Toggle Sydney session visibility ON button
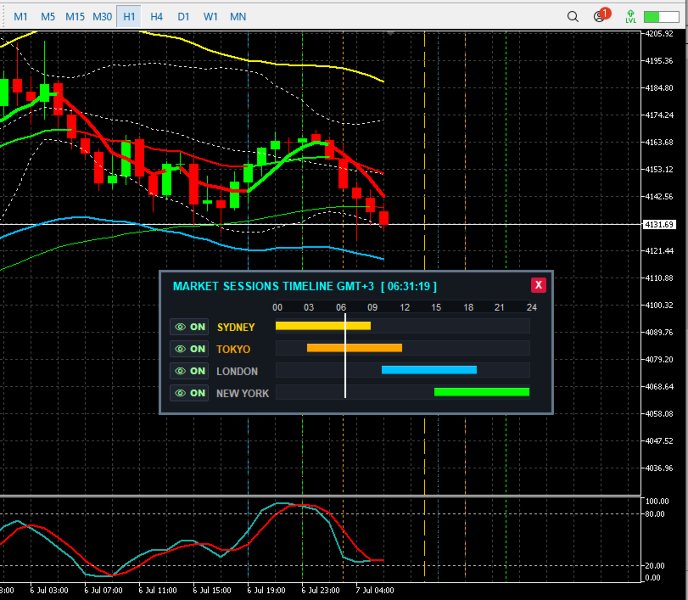 coord(190,327)
